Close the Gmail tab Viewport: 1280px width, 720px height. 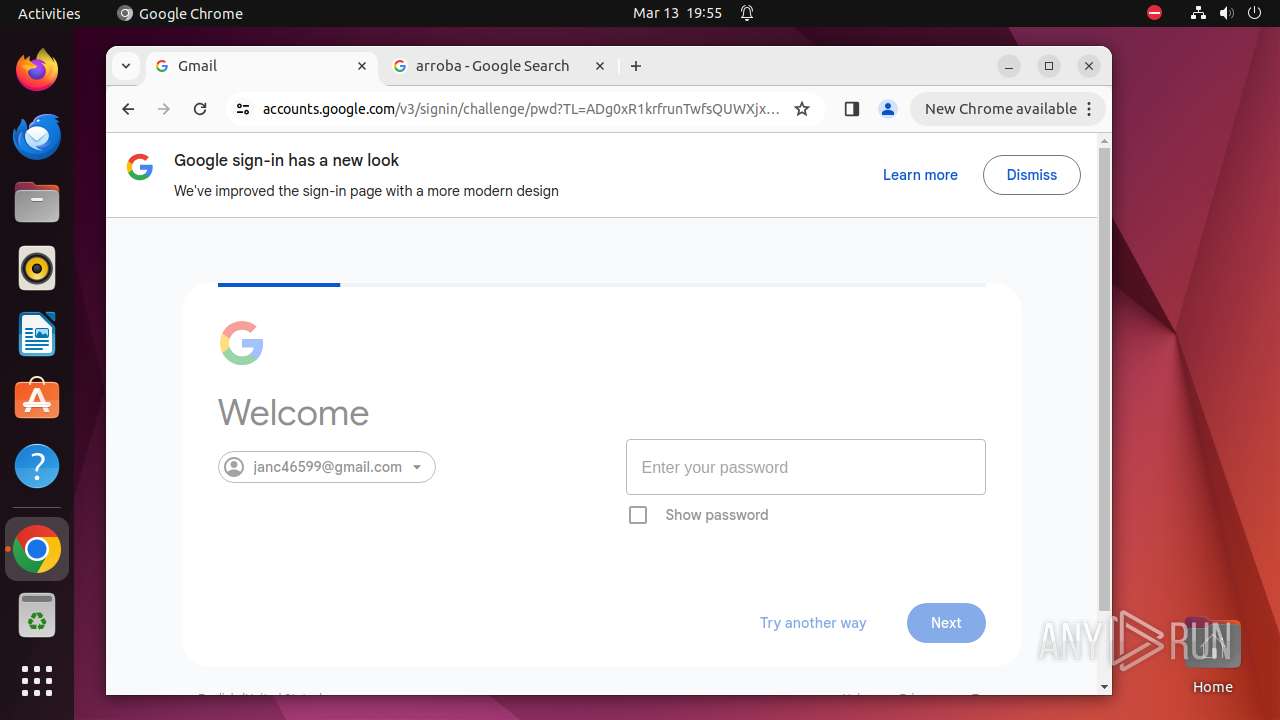click(362, 66)
